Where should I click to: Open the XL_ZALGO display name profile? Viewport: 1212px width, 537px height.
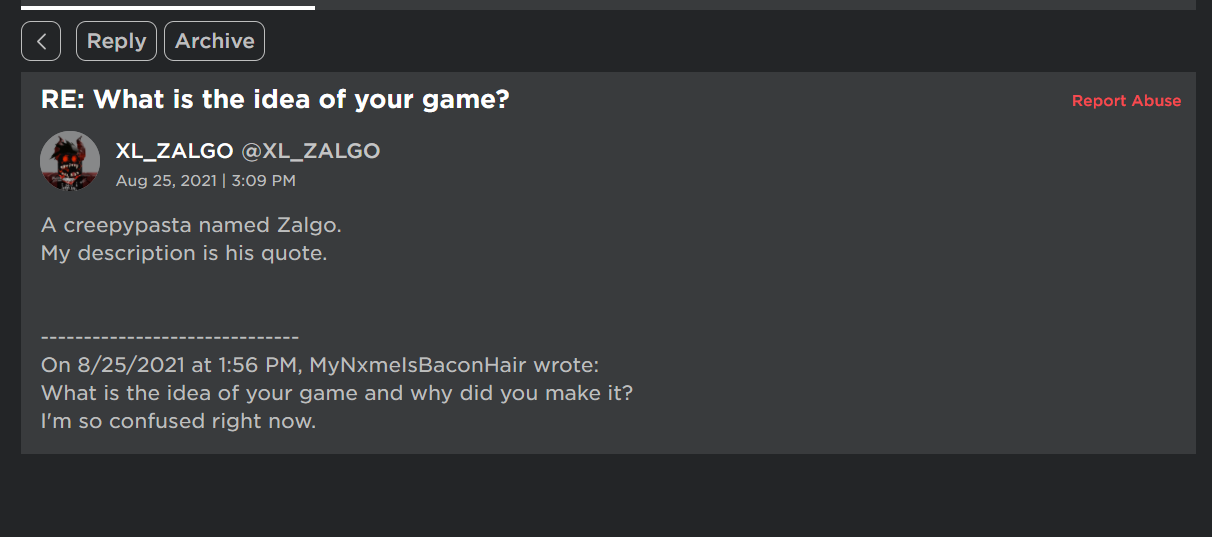click(175, 151)
